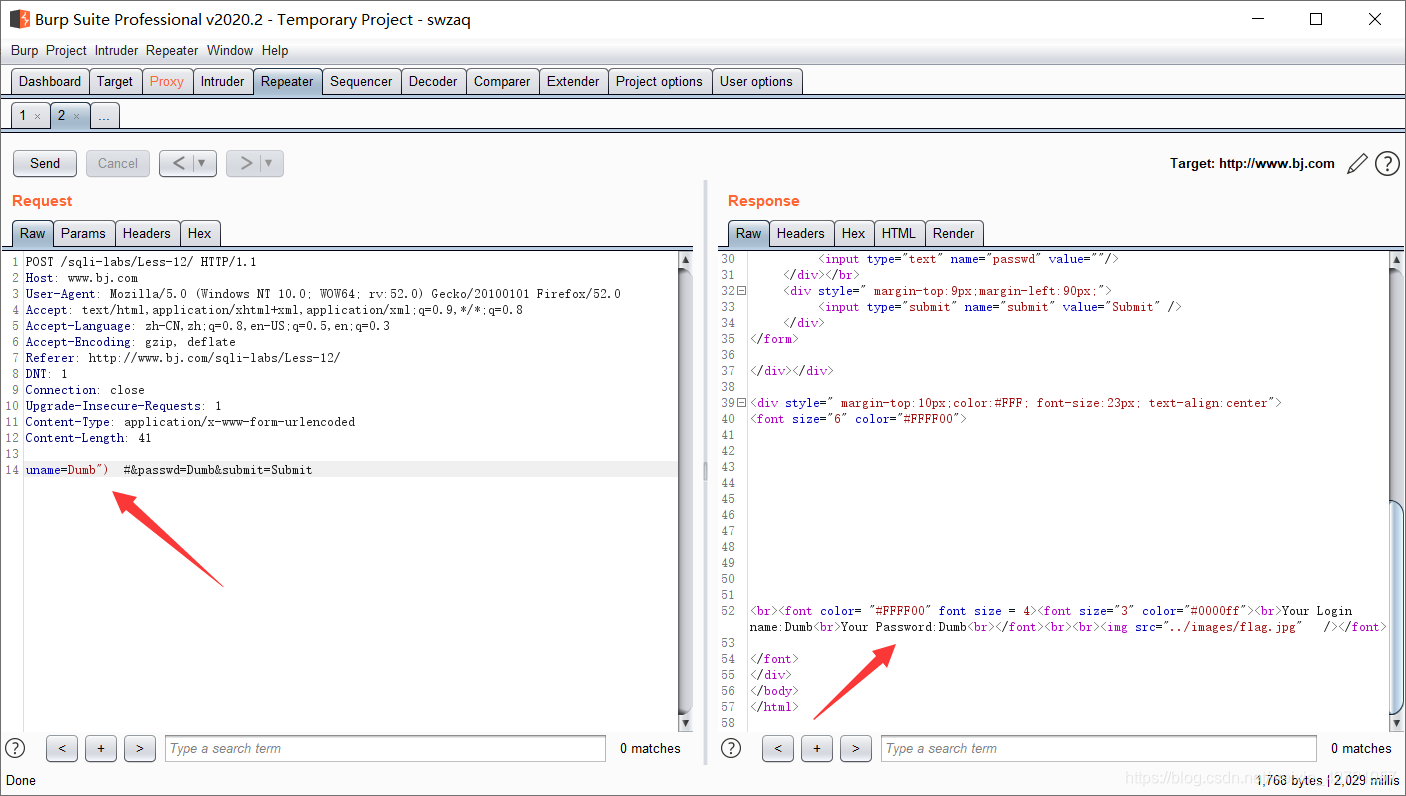Click the Response pane scrollbar thumb
The height and width of the screenshot is (796, 1406).
coord(1397,605)
